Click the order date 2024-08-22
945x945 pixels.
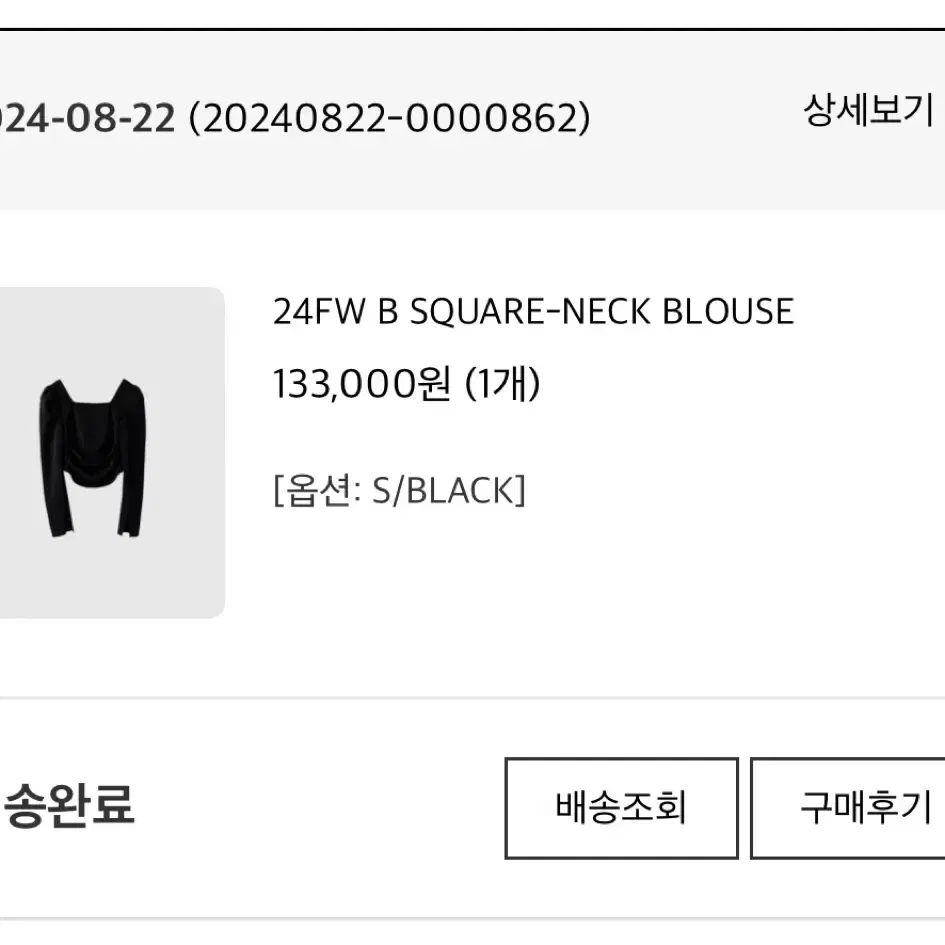87,118
